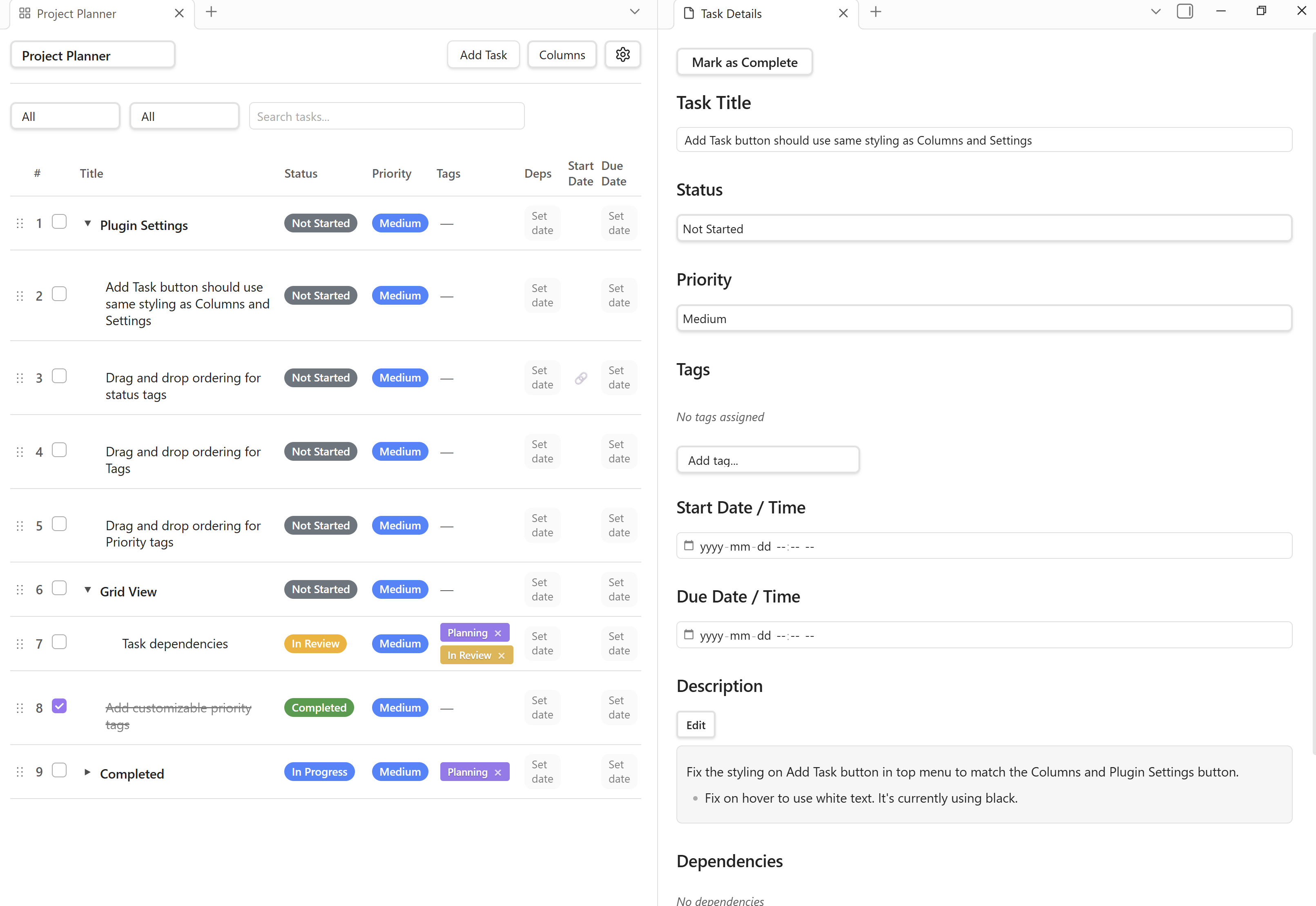The image size is (1316, 906).
Task: Collapse the Plugin Settings task group
Action: [87, 224]
